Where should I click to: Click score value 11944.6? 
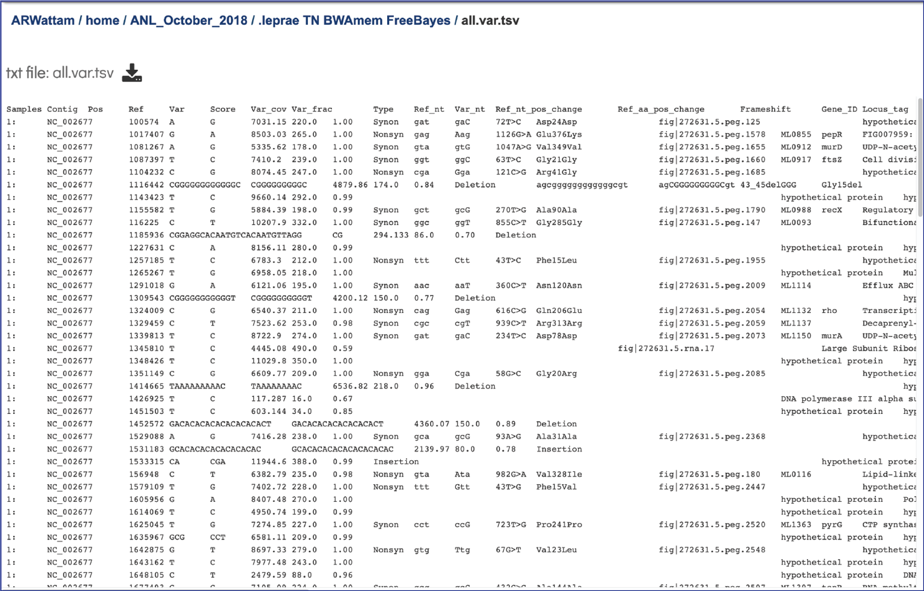268,461
